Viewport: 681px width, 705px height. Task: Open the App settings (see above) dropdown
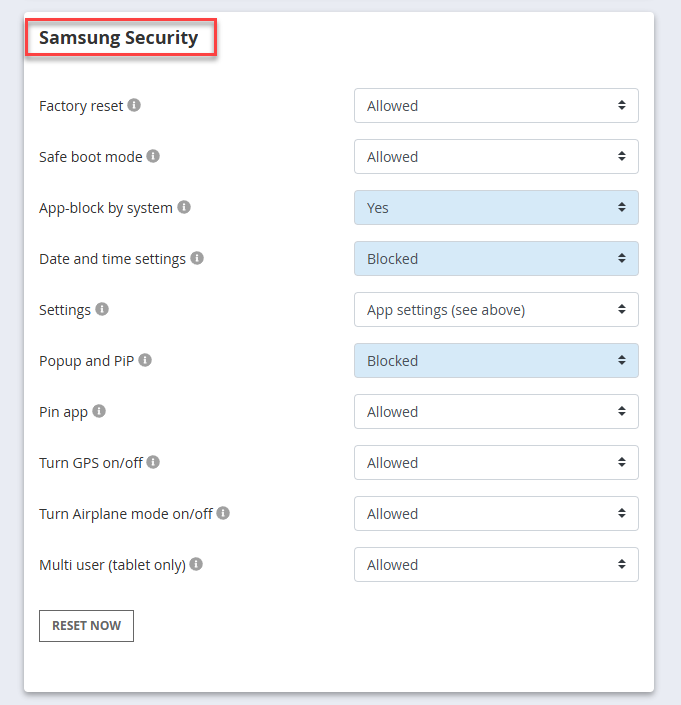pyautogui.click(x=496, y=309)
